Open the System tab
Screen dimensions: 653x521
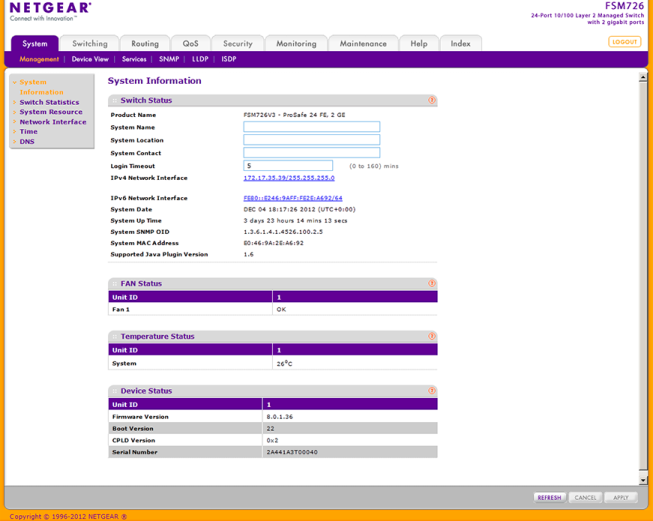(x=35, y=44)
